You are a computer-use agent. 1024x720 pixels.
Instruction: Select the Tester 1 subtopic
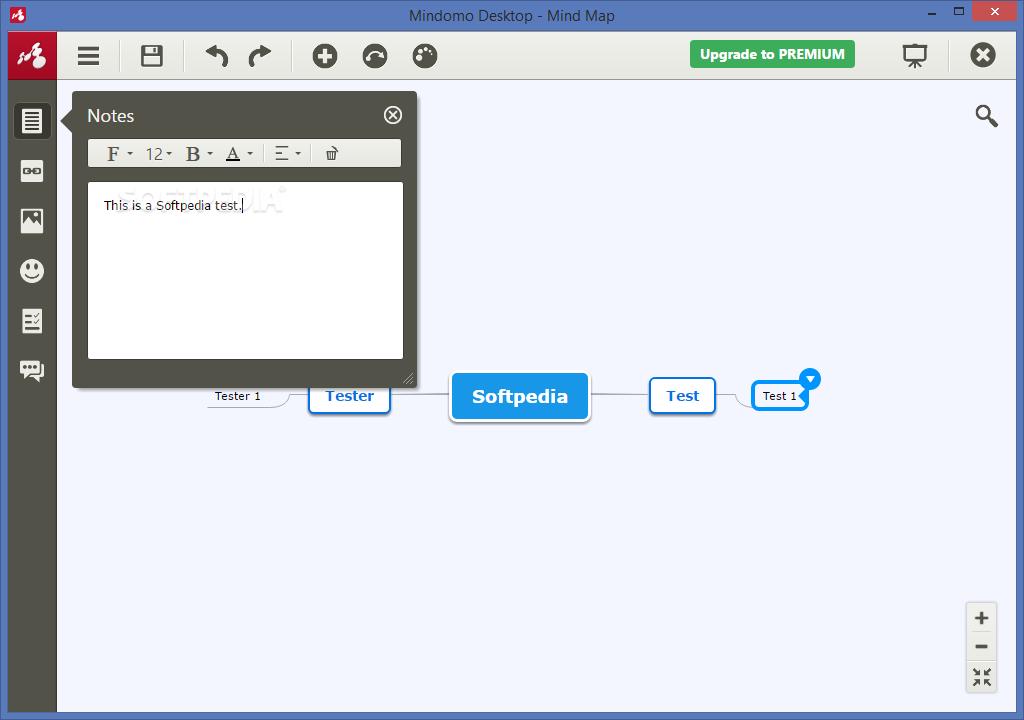coord(238,396)
